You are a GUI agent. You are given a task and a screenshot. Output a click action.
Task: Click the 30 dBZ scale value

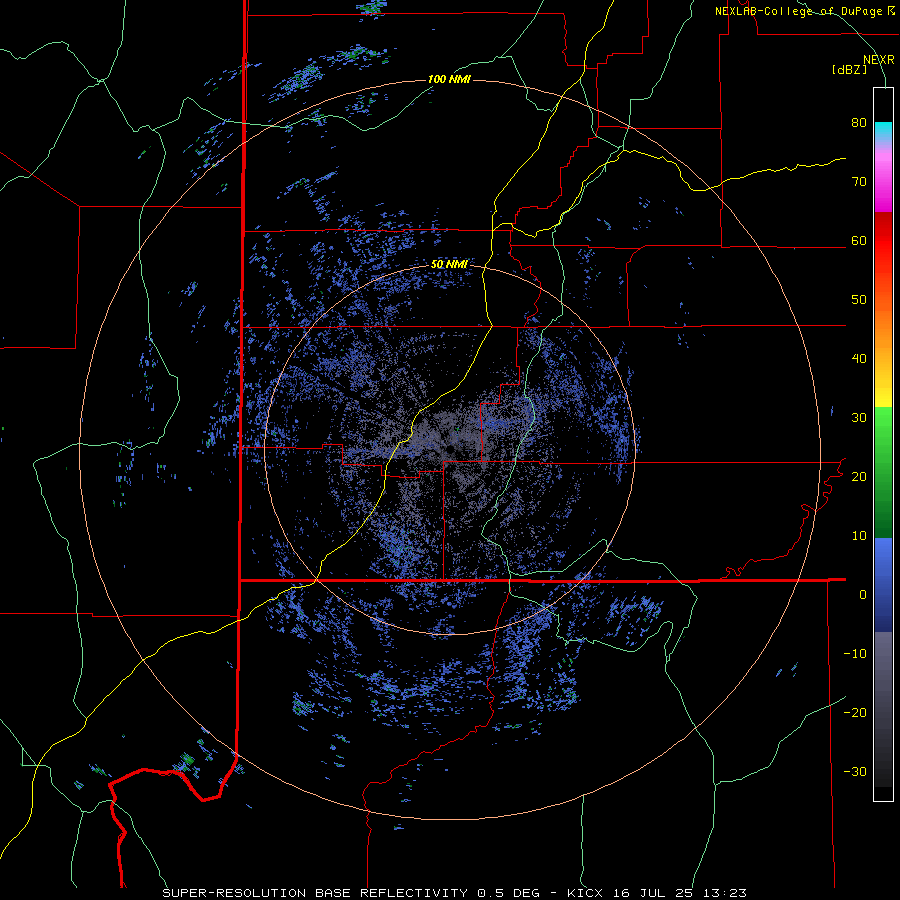859,418
